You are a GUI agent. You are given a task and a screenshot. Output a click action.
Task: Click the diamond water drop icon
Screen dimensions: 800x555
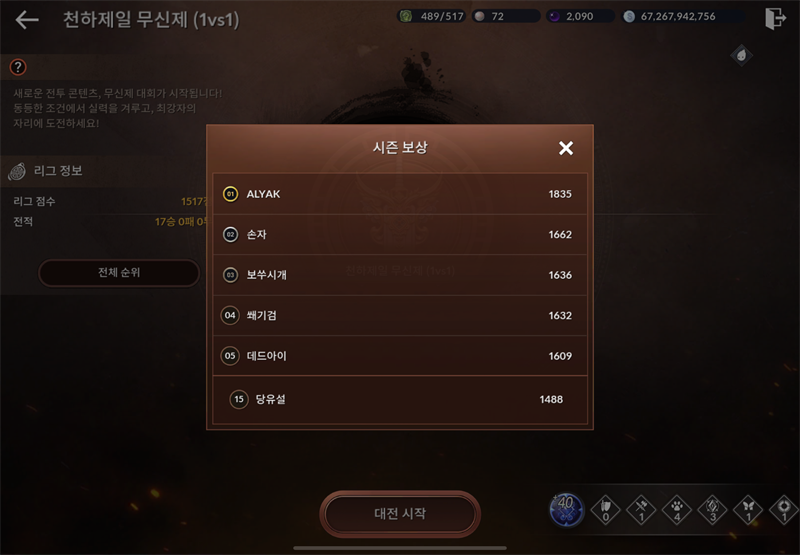(x=741, y=55)
